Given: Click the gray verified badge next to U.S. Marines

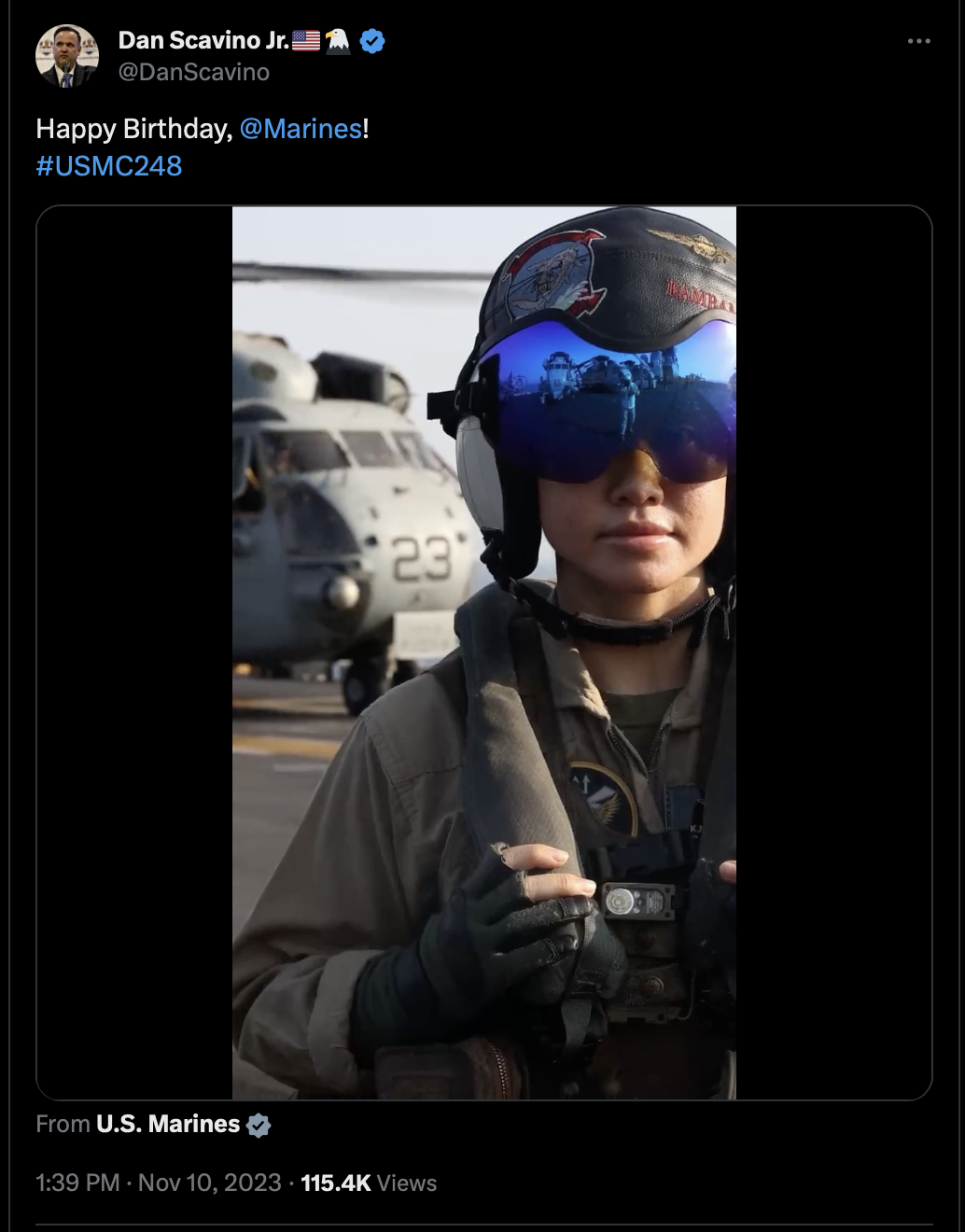Looking at the screenshot, I should tap(259, 1125).
